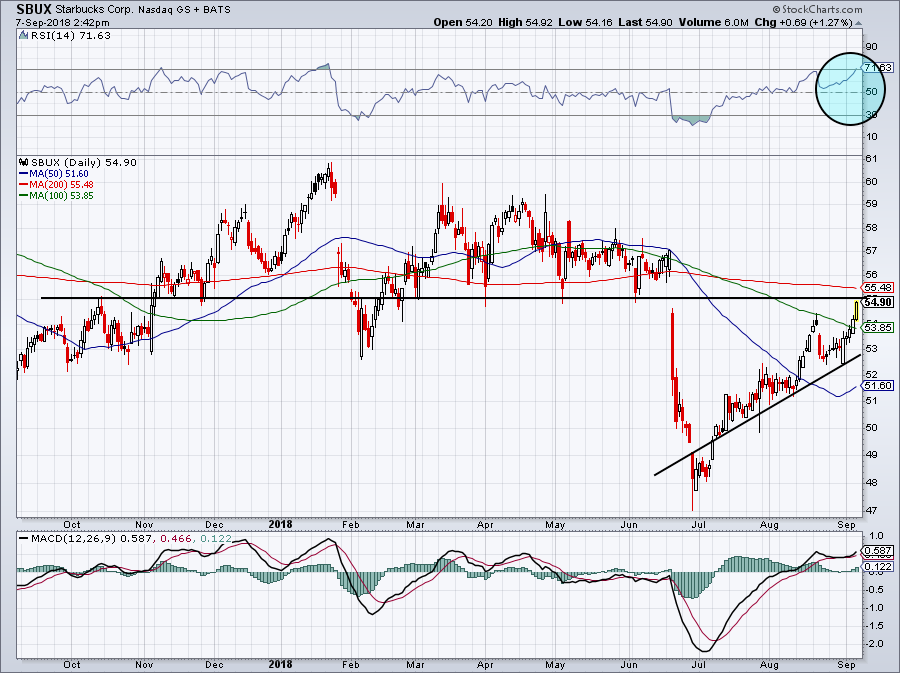The width and height of the screenshot is (900, 673).
Task: Click the green up-arrow after the change percentage
Action: pos(858,24)
